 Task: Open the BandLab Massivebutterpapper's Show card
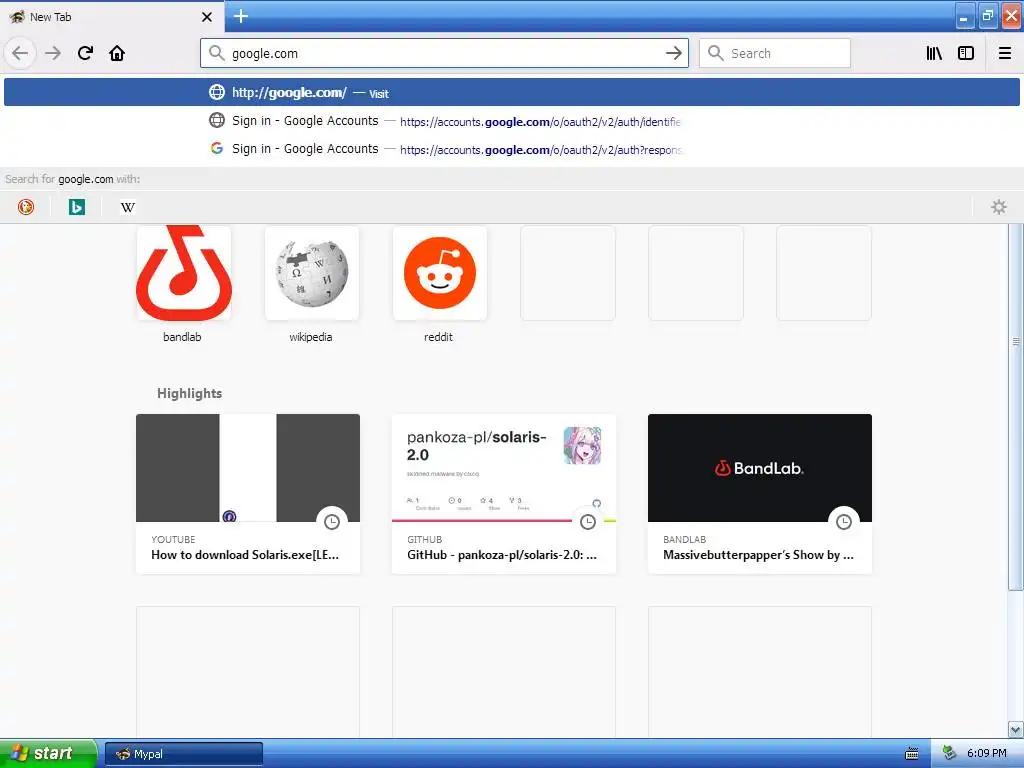click(760, 494)
